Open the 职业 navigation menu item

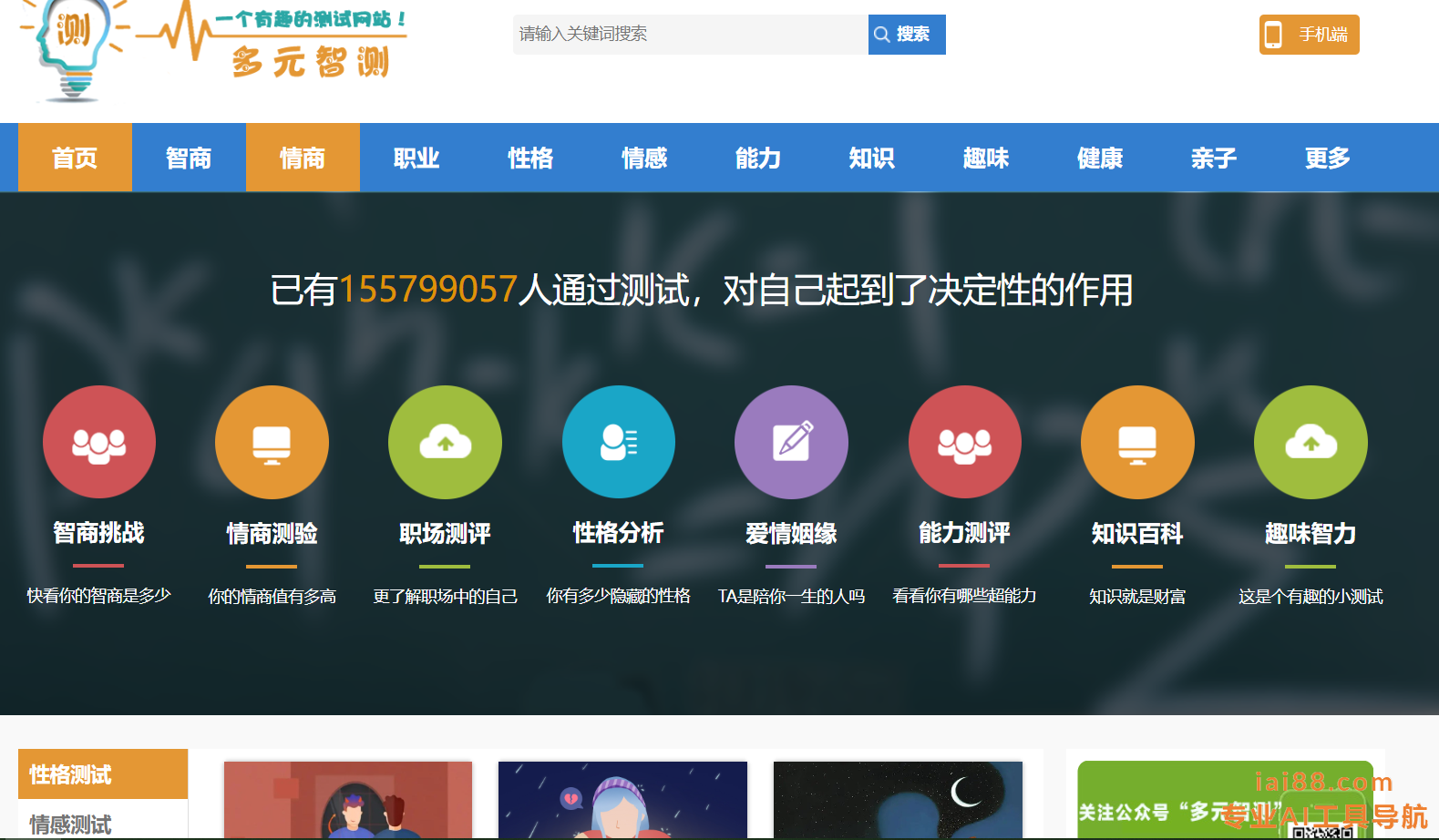416,158
